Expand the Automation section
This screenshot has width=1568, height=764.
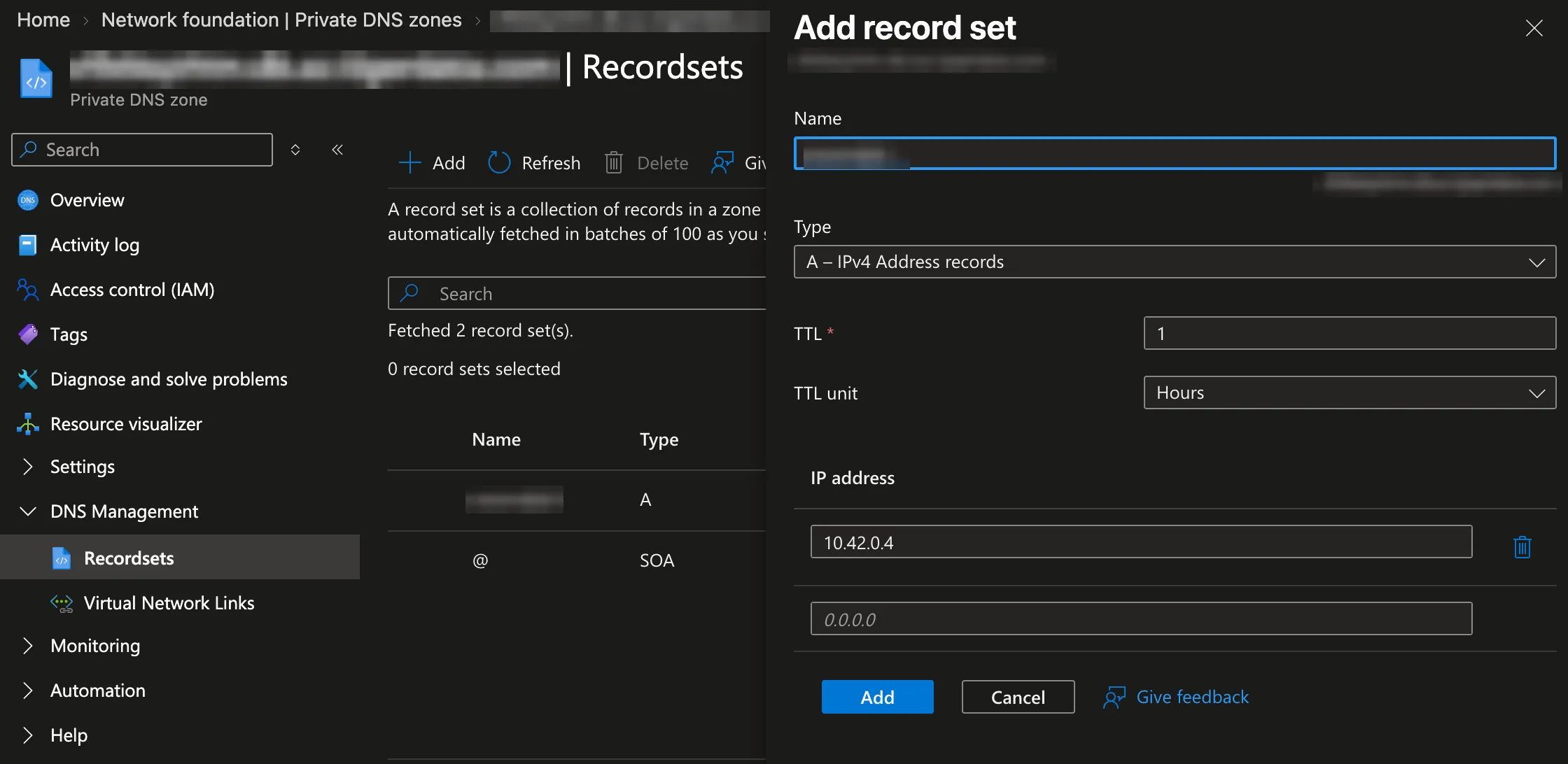click(x=27, y=691)
